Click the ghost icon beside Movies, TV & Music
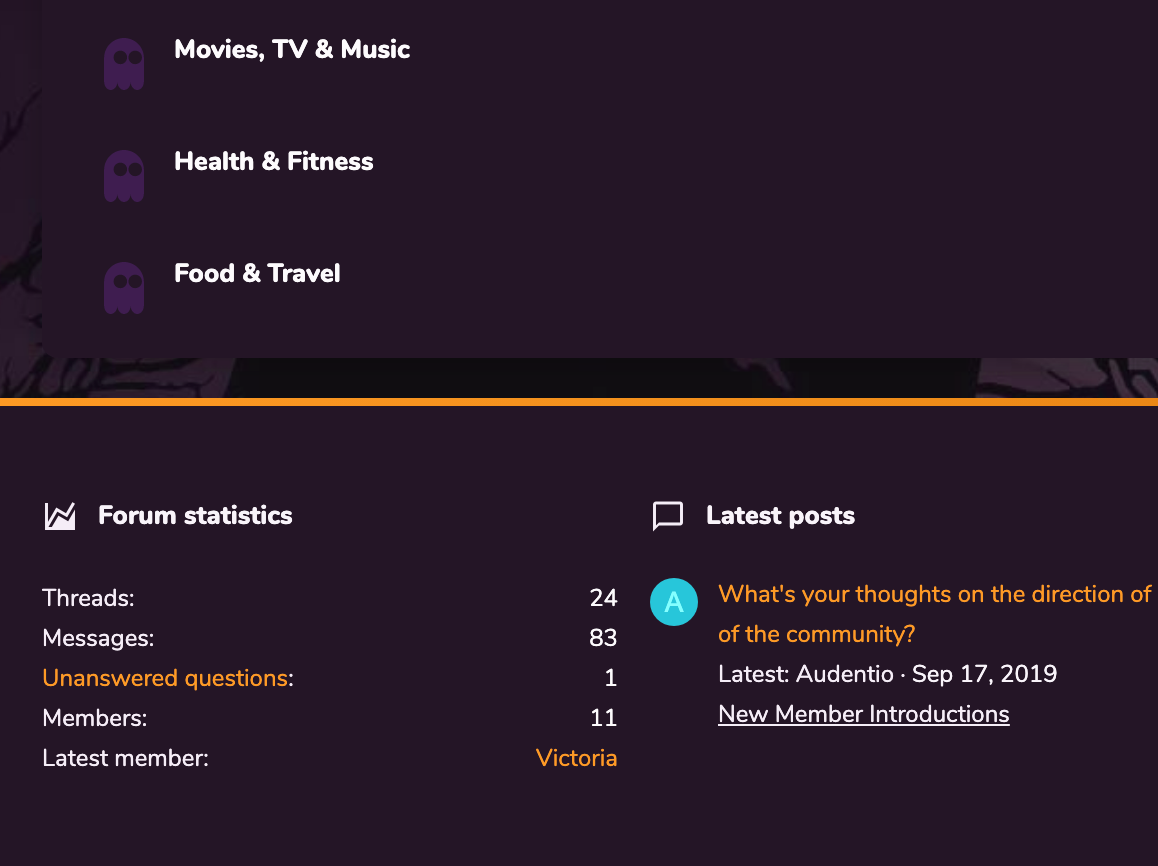 click(124, 64)
